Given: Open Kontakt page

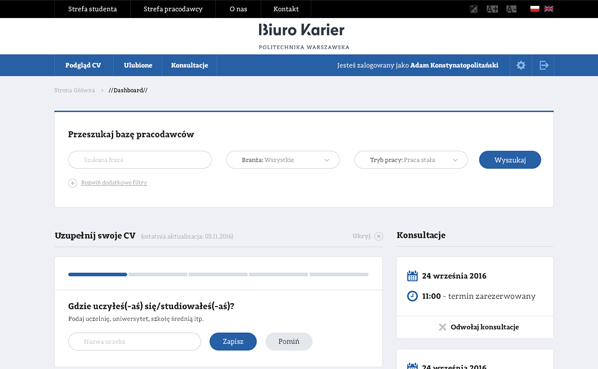Looking at the screenshot, I should coord(286,9).
